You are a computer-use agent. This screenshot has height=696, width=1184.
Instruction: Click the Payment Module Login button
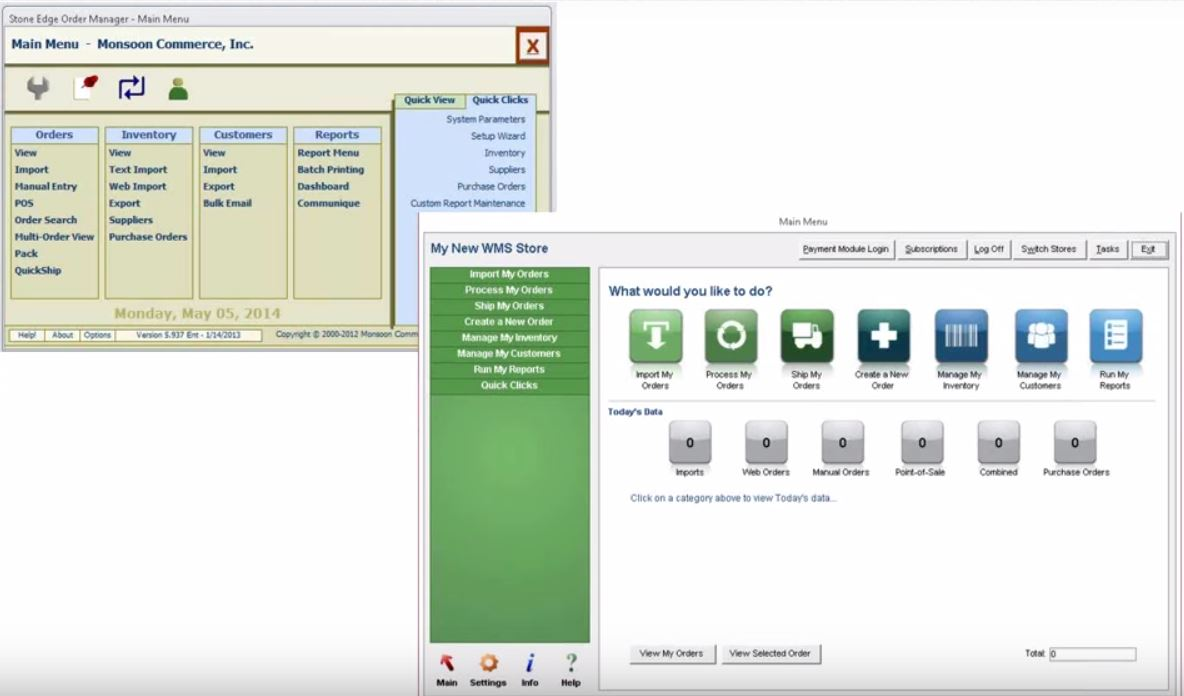pyautogui.click(x=845, y=249)
